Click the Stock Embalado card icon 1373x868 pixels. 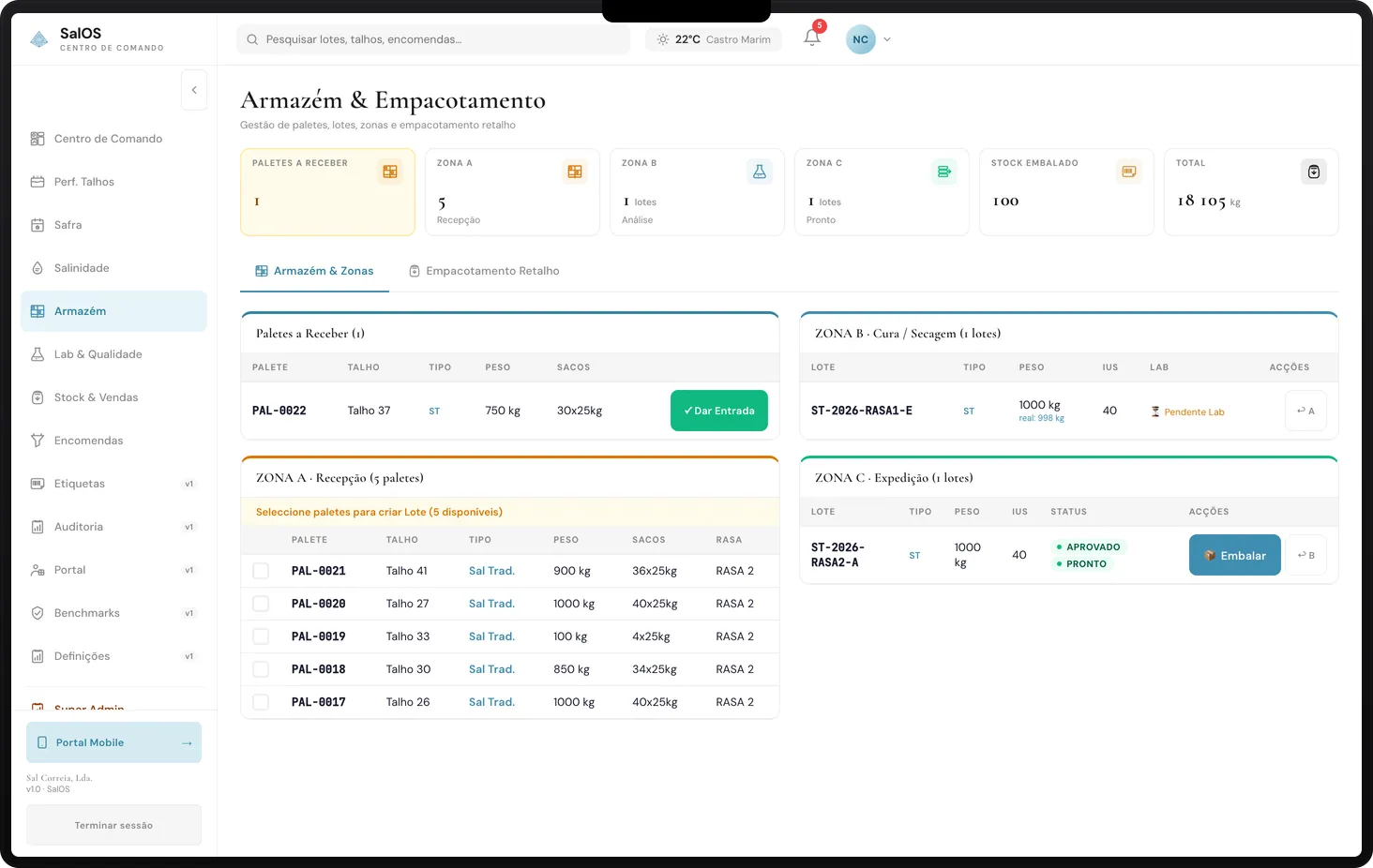[x=1128, y=172]
